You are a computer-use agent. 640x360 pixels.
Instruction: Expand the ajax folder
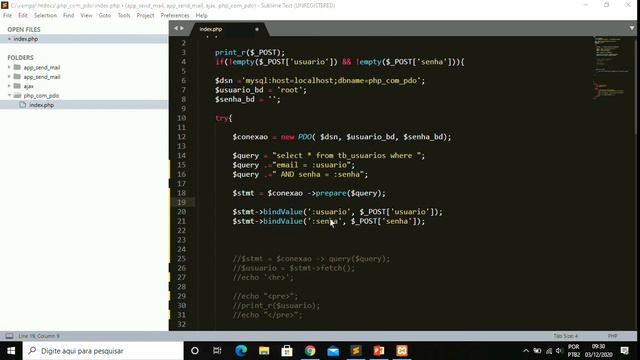point(9,86)
